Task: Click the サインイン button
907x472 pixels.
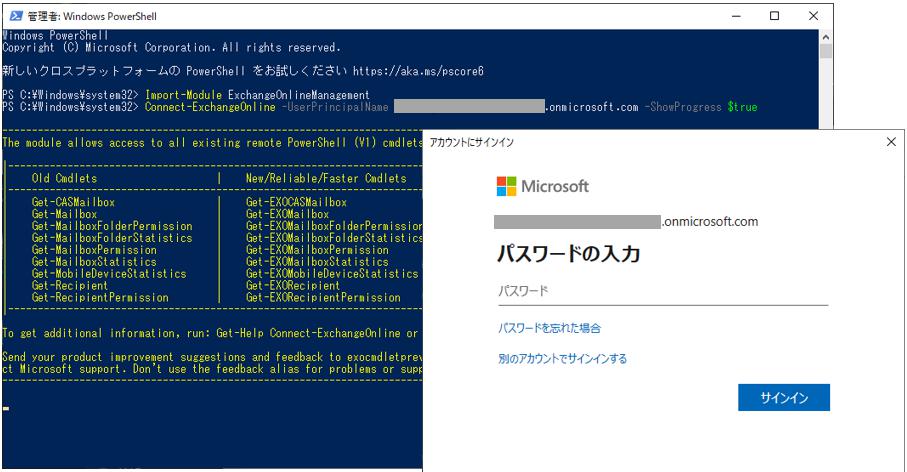Action: tap(784, 397)
